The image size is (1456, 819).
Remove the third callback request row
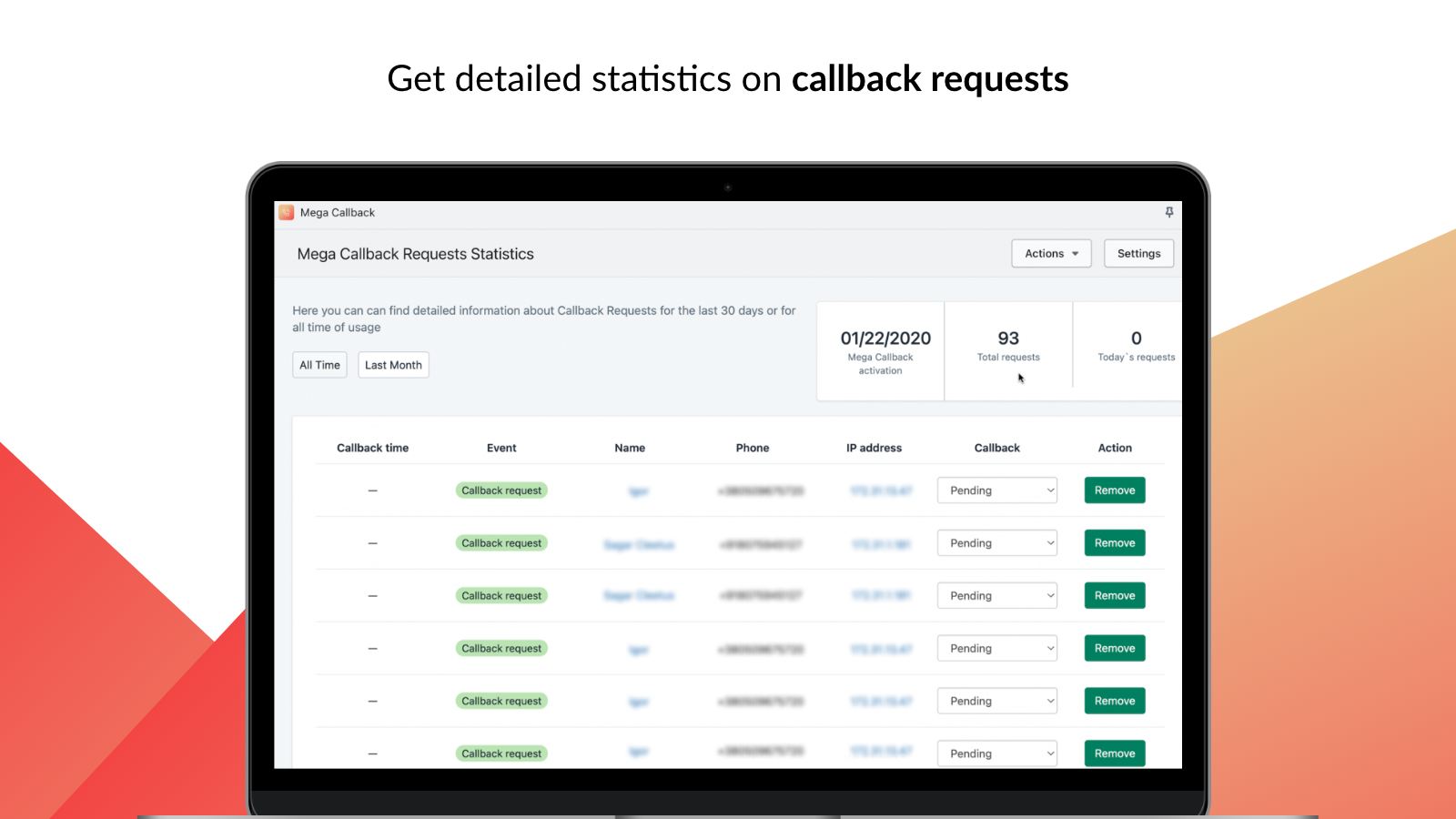pos(1114,595)
